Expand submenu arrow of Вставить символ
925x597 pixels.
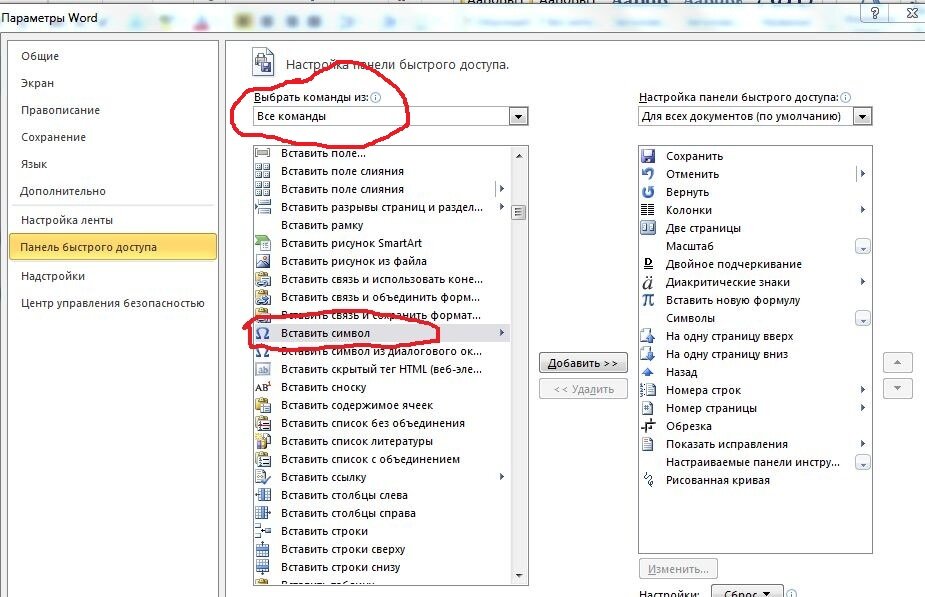click(x=501, y=333)
